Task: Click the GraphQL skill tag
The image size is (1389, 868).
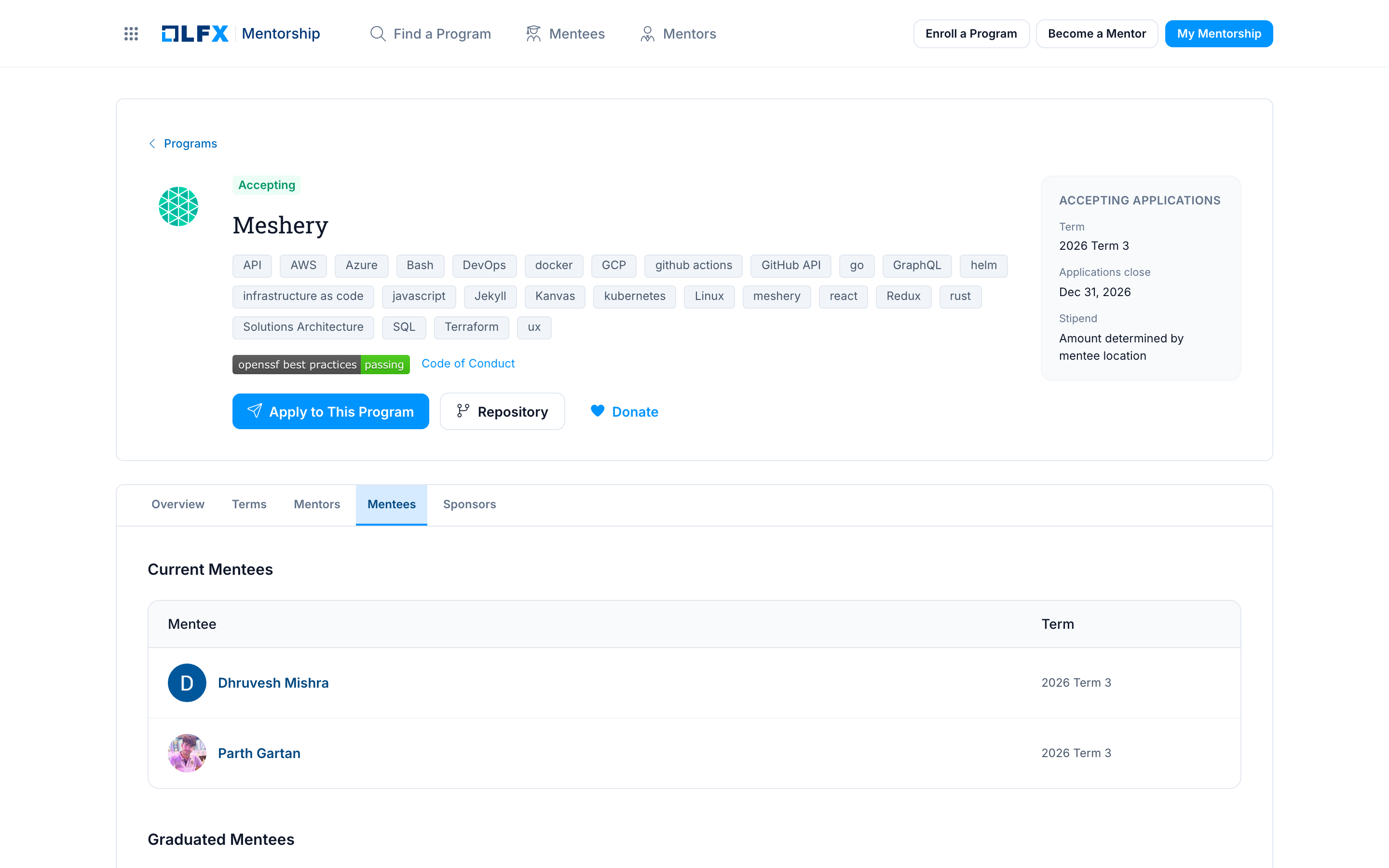Action: 917,265
